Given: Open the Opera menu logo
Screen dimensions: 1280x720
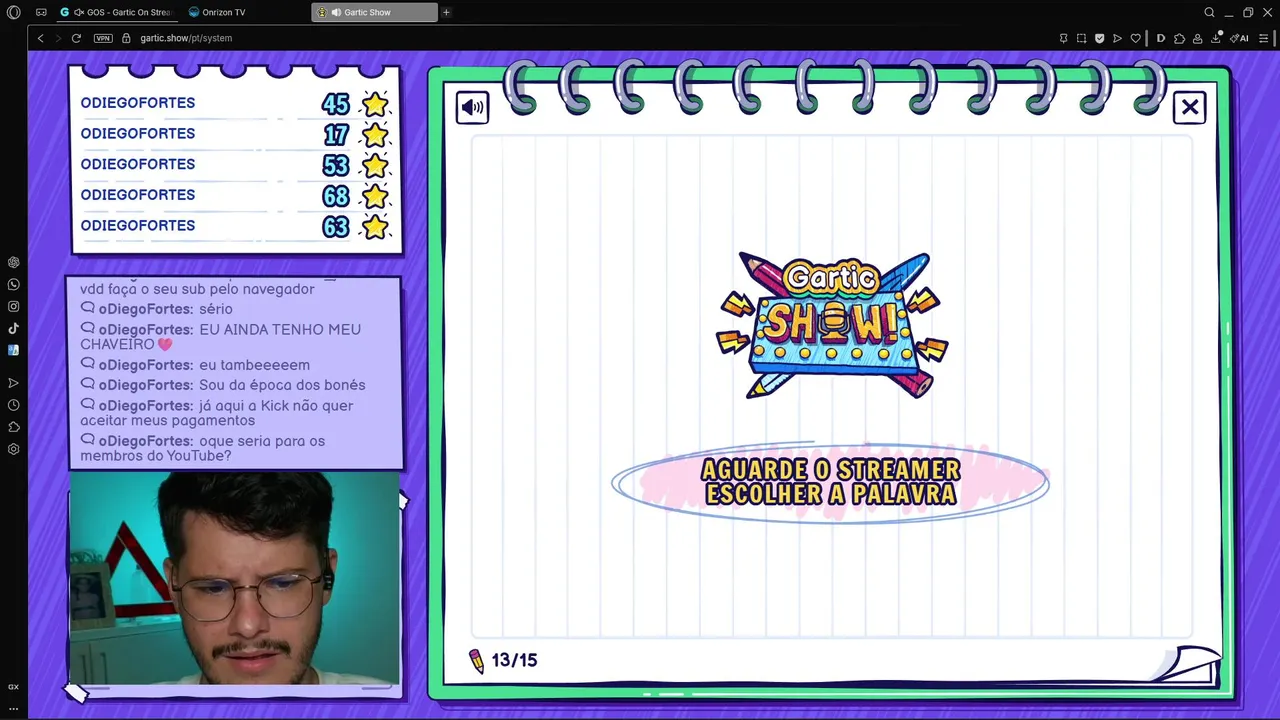Looking at the screenshot, I should coord(13,12).
